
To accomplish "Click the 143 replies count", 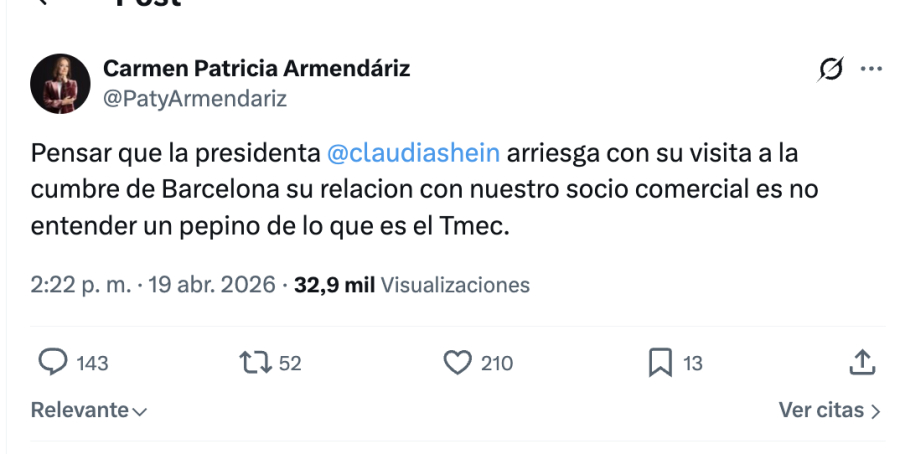I will pyautogui.click(x=92, y=363).
